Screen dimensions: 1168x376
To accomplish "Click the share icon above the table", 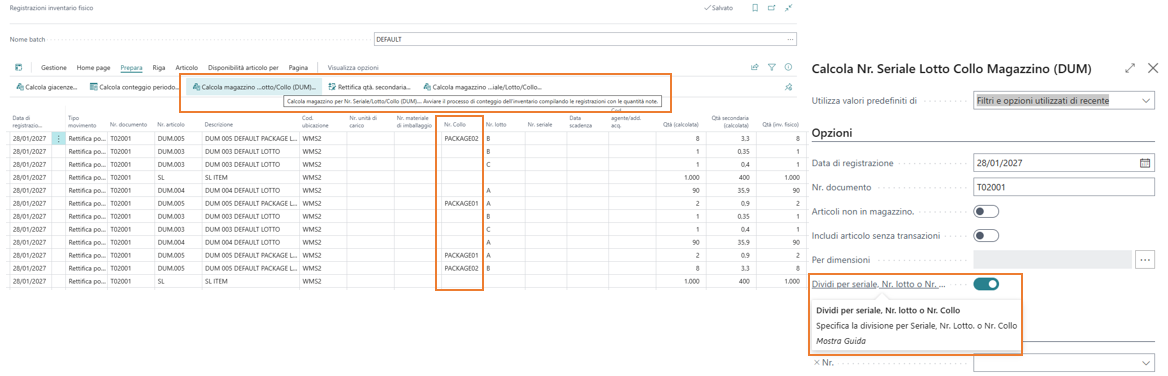I will [755, 67].
